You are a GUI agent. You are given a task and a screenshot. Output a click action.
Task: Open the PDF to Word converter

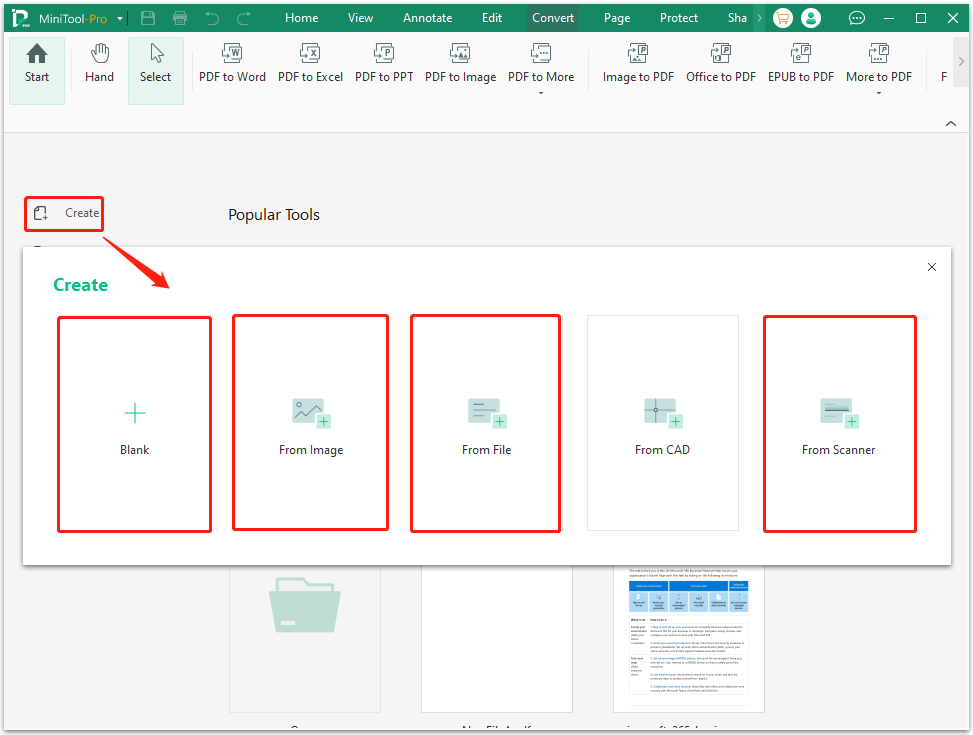[231, 63]
